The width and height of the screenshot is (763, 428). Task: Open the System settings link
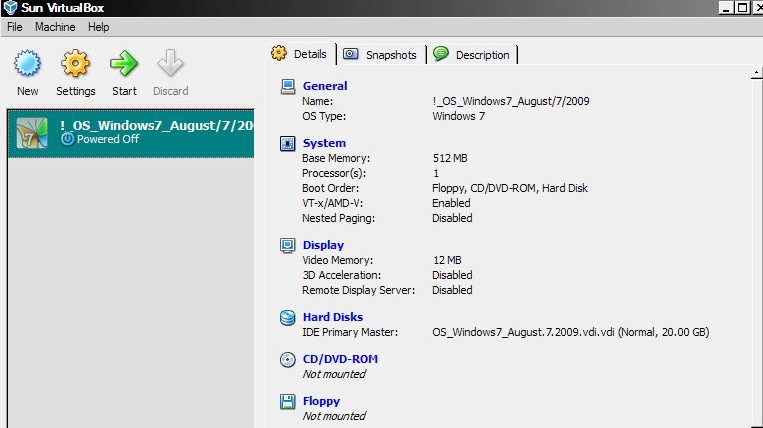pos(324,143)
